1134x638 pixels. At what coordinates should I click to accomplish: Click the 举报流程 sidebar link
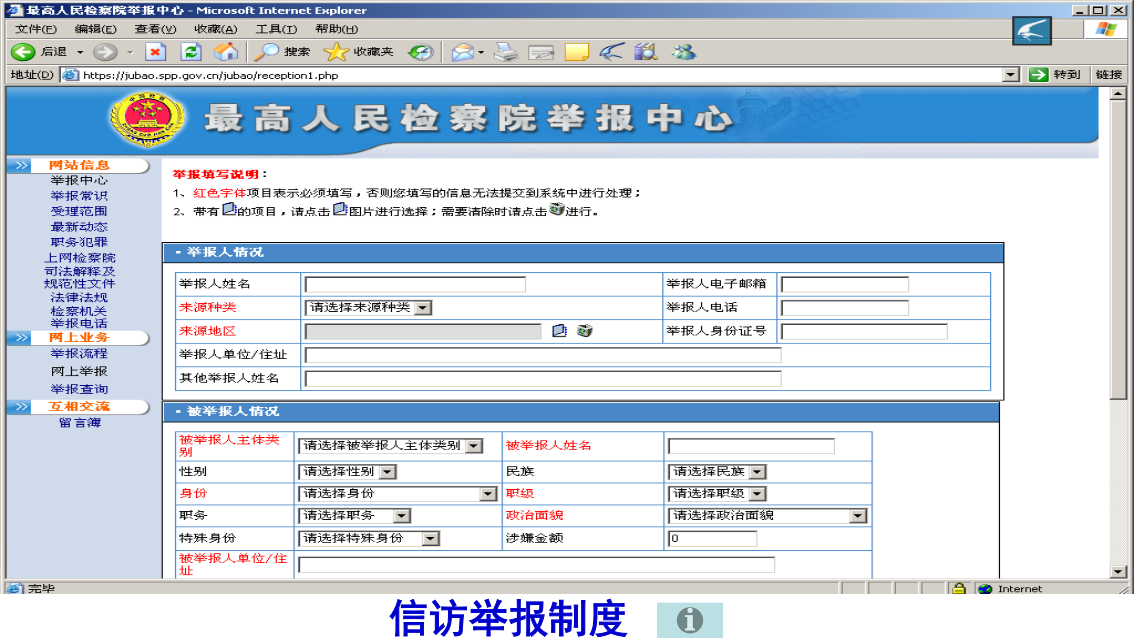(79, 354)
